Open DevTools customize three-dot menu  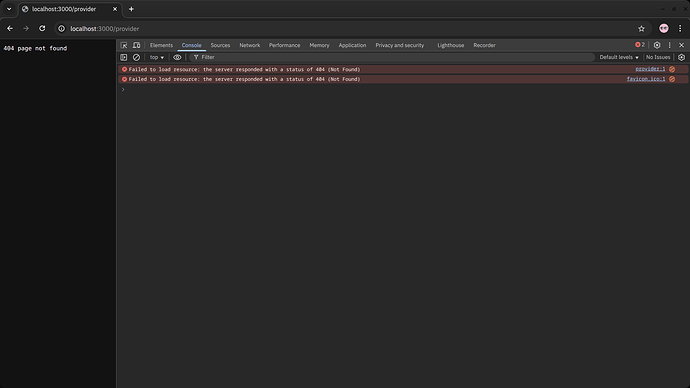pyautogui.click(x=670, y=45)
